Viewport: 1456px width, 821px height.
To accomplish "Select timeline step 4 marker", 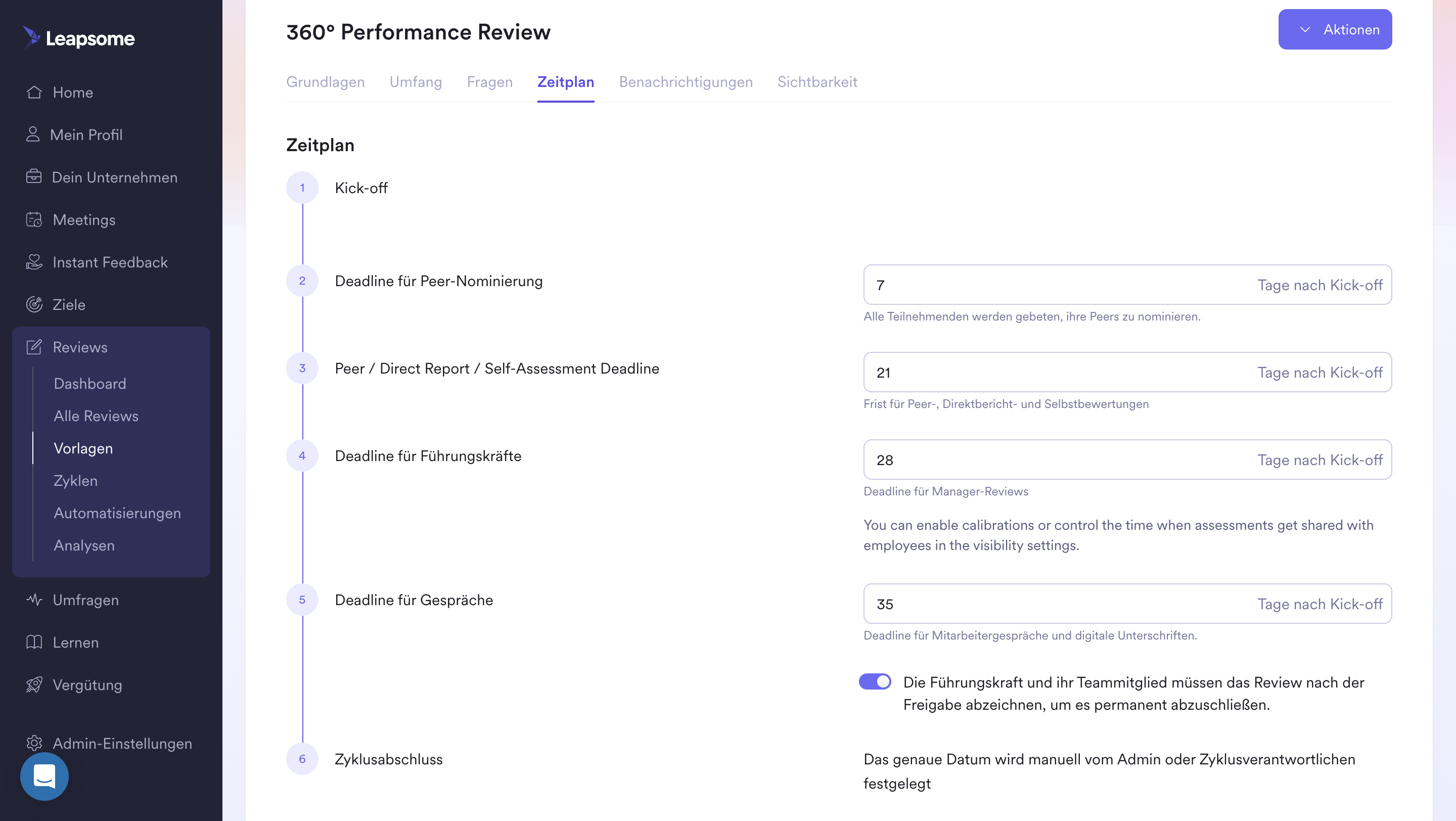I will [x=302, y=455].
